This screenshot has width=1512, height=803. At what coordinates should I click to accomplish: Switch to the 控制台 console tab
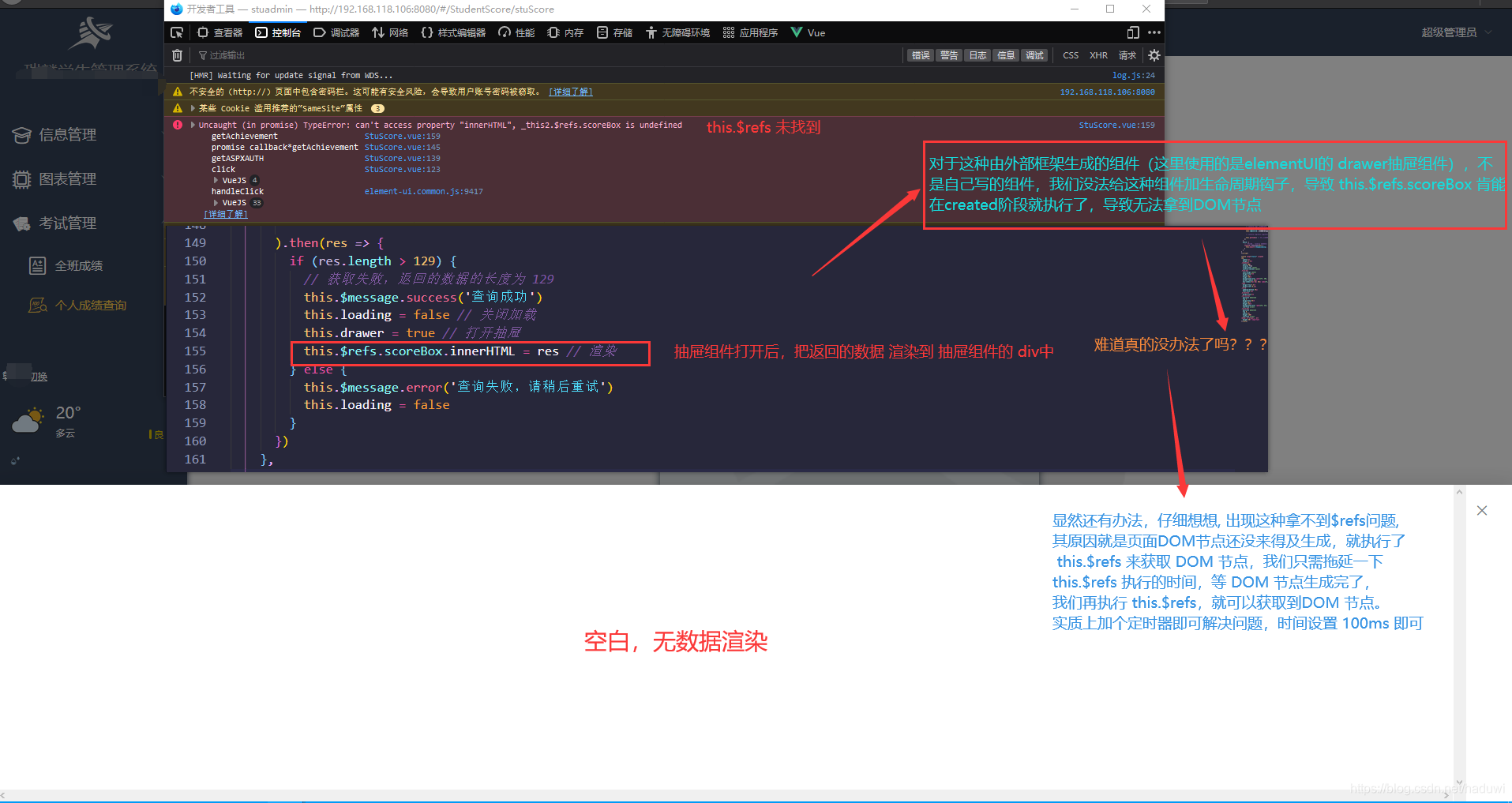pos(278,32)
